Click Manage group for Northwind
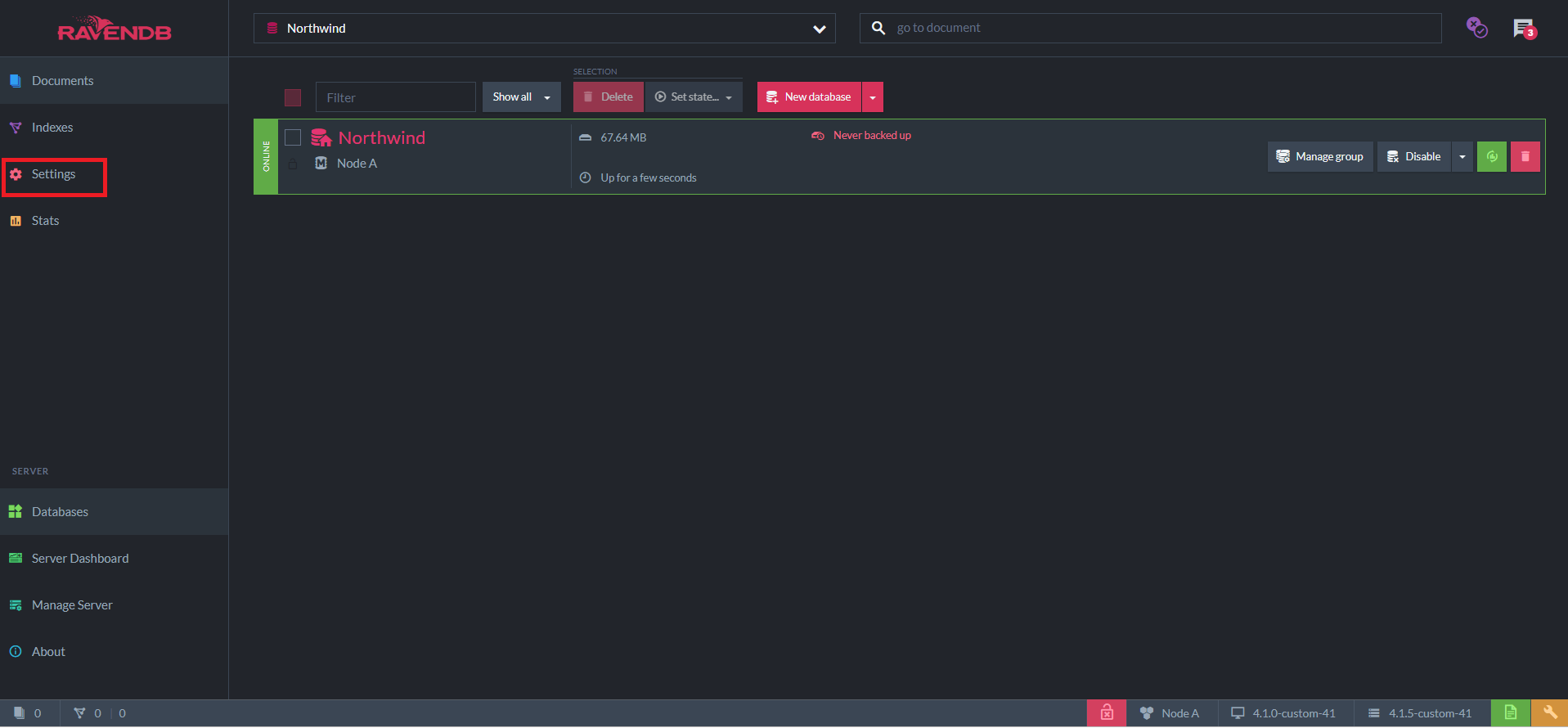 click(x=1320, y=156)
